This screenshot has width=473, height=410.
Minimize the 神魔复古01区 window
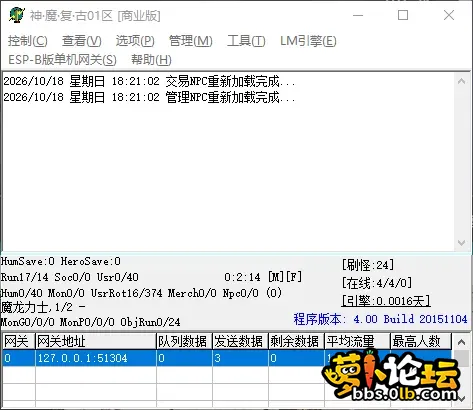358,15
